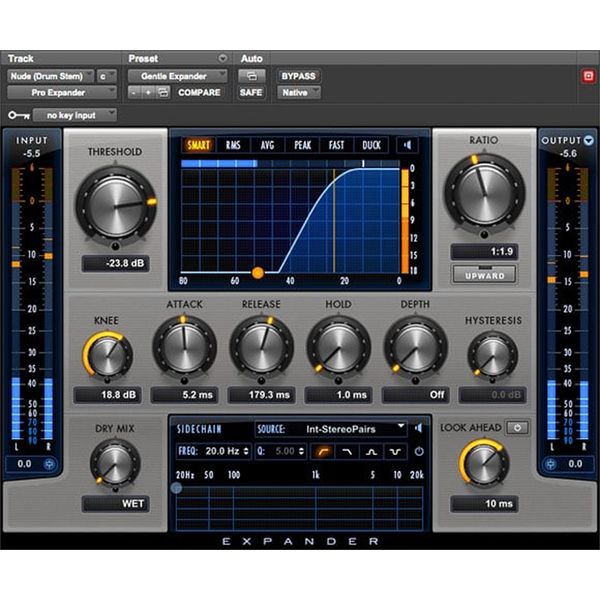Toggle the Look Ahead power button
The height and width of the screenshot is (600, 600).
click(517, 428)
